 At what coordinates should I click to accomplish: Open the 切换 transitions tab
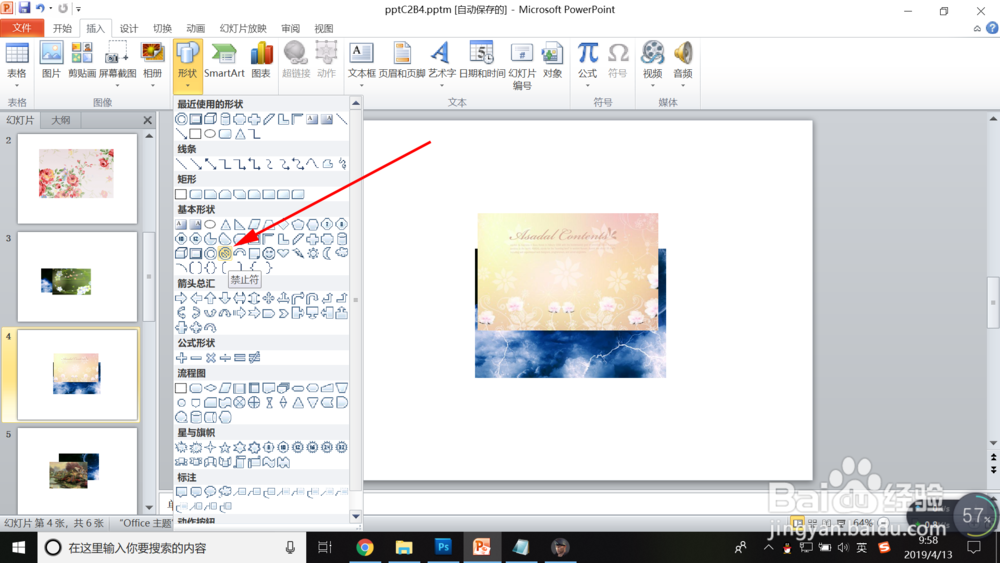point(162,28)
